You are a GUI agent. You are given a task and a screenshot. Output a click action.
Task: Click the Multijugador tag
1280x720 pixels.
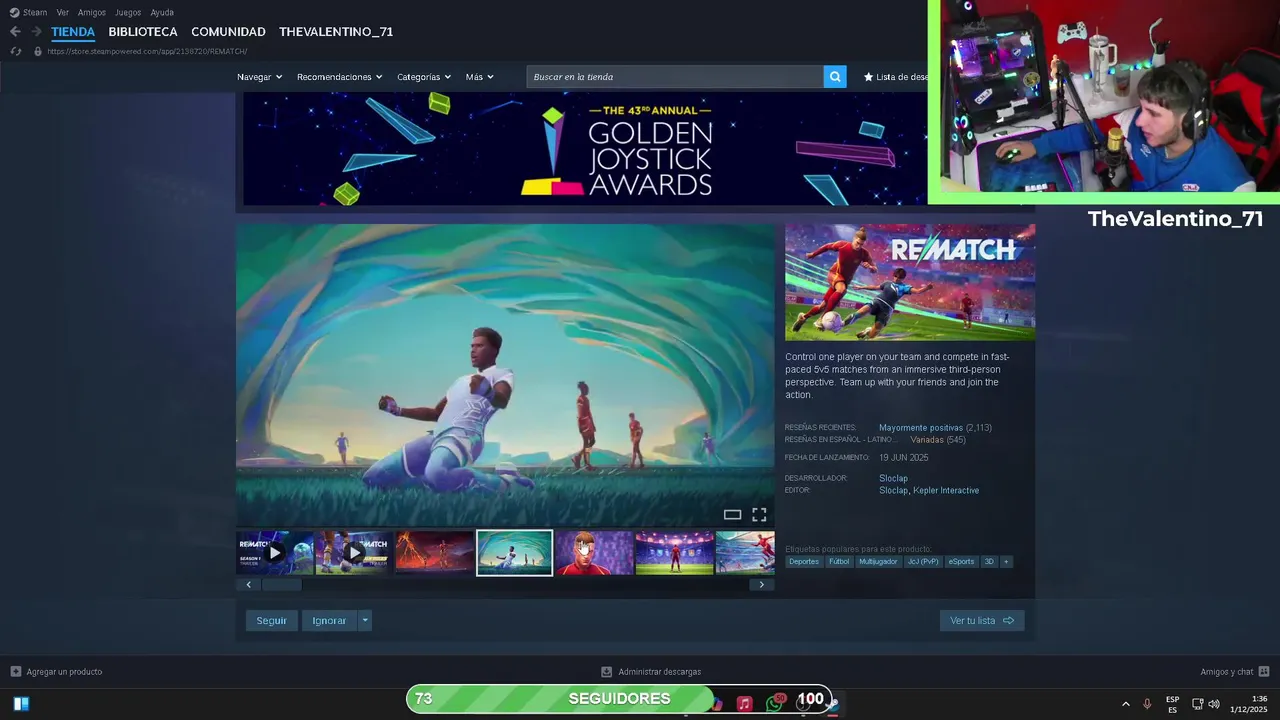(x=878, y=562)
